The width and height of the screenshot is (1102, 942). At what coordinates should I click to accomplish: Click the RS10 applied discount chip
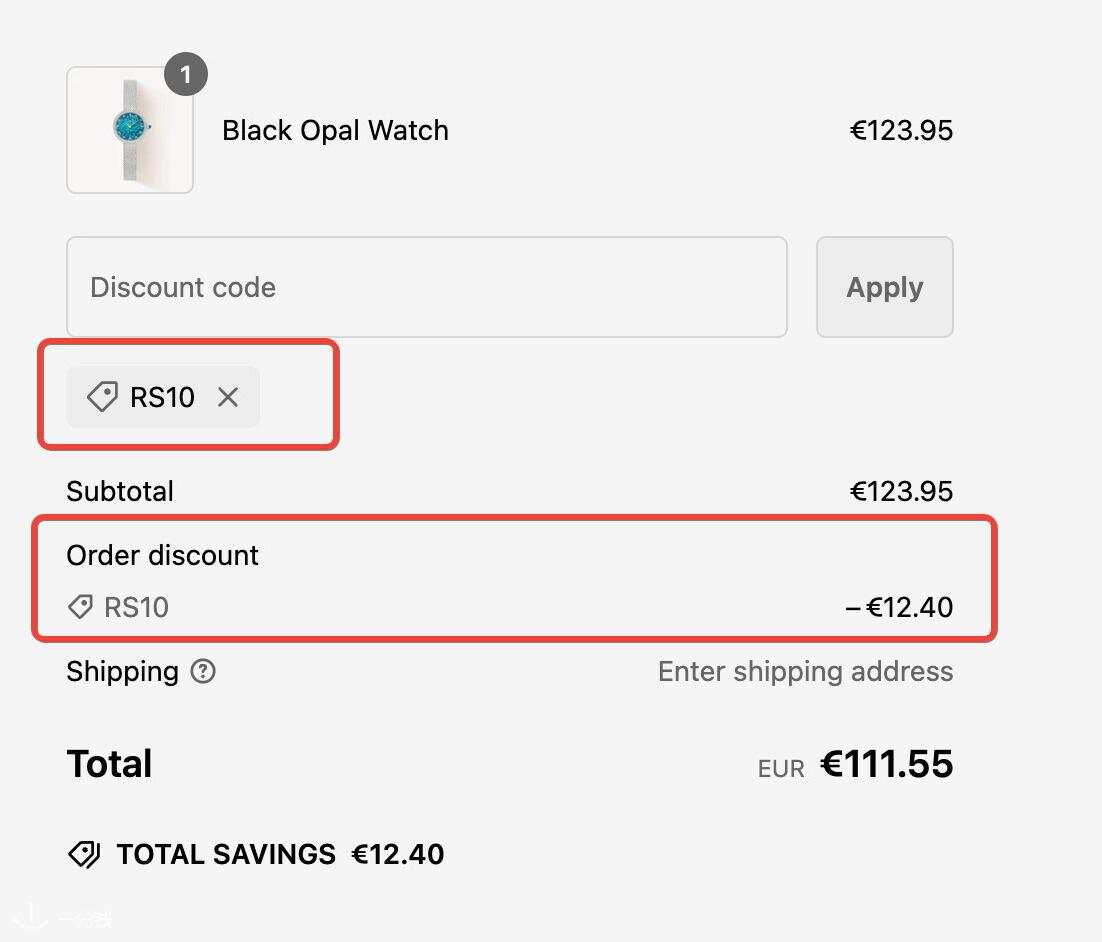tap(163, 397)
